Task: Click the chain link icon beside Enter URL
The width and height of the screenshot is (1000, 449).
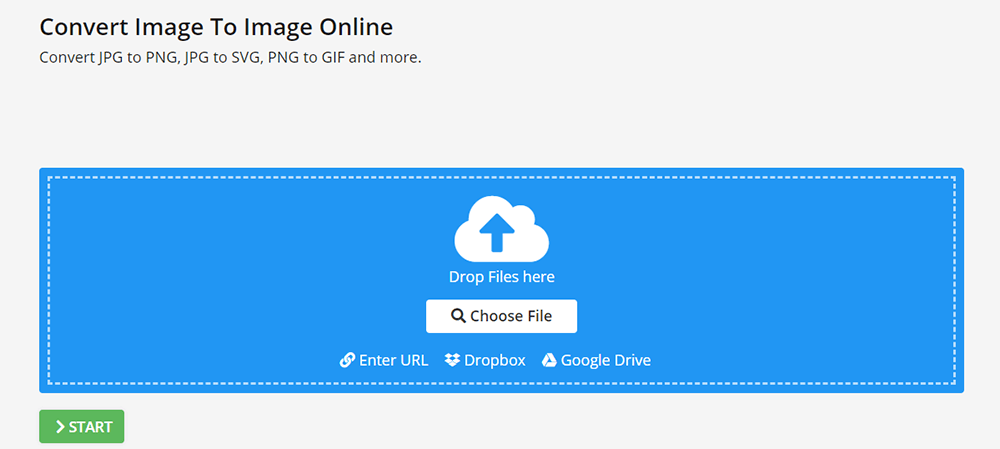Action: coord(347,360)
